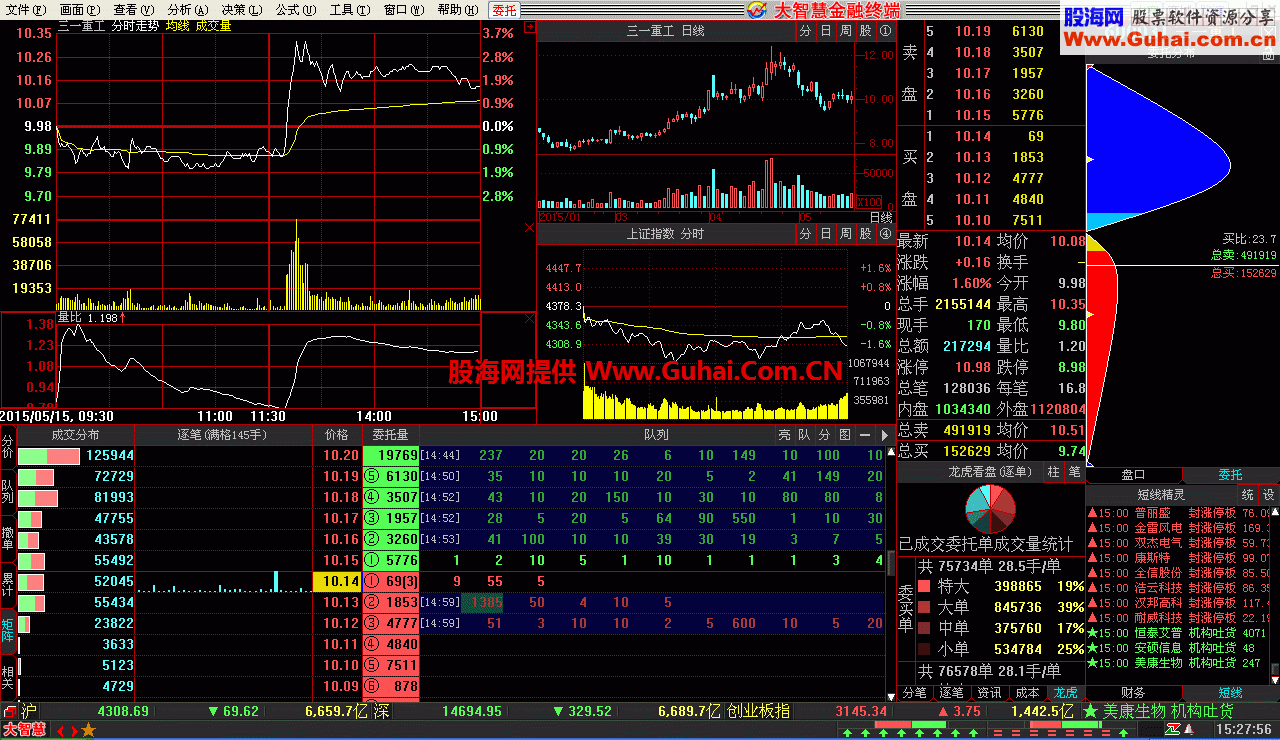
Task: Switch to 分价 vertical tab
Action: coord(8,446)
